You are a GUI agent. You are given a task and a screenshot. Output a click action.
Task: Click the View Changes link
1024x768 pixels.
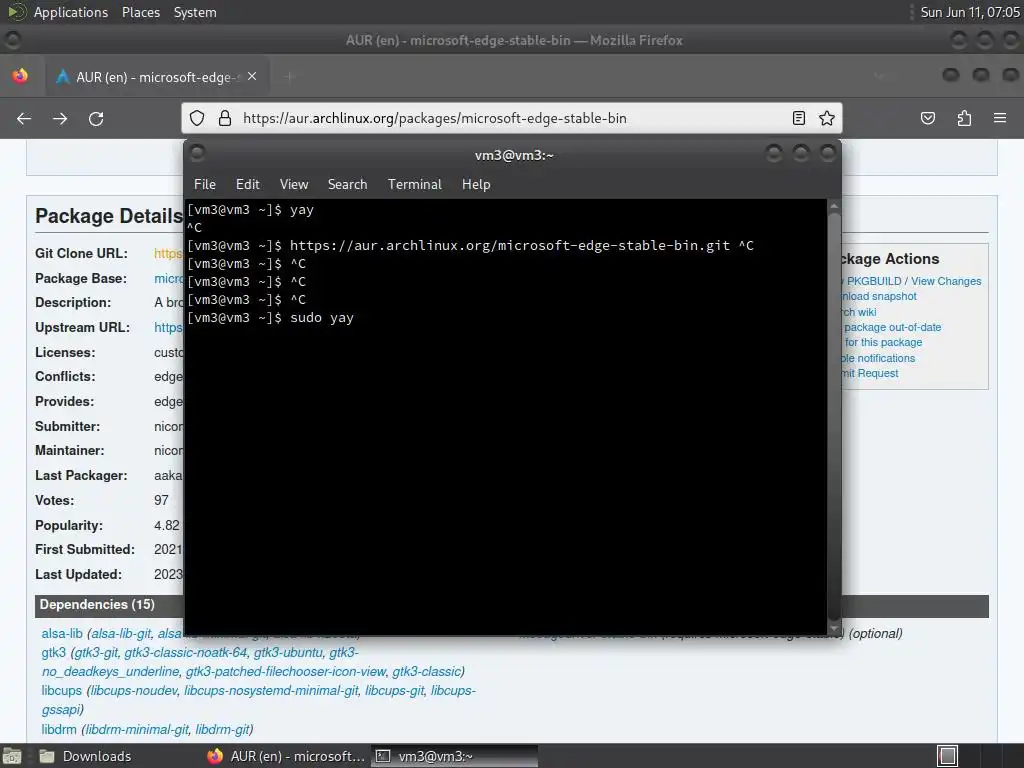coord(946,281)
